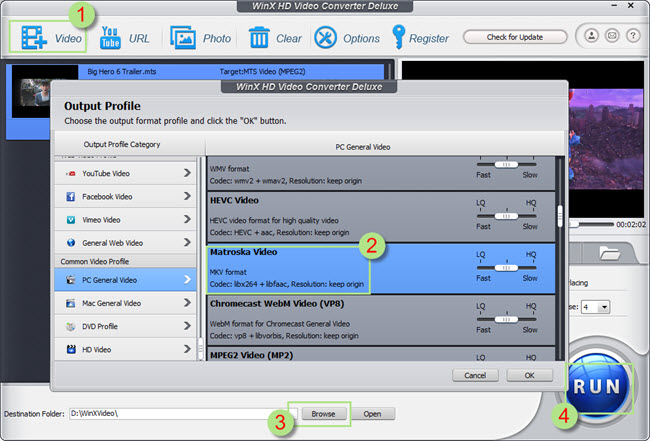Click the Cancel button
Screen dimensions: 650x441
pos(475,376)
